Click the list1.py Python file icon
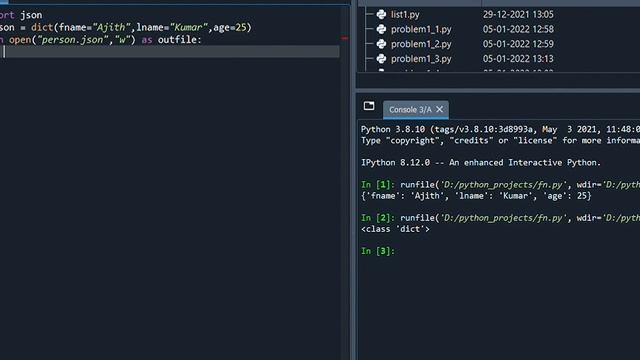Screen dimensions: 640x360 tap(381, 14)
